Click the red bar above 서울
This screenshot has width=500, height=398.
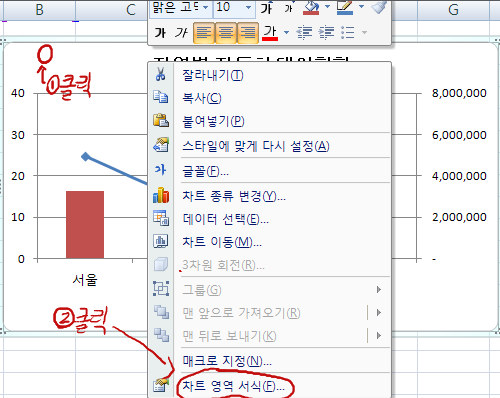pos(85,225)
